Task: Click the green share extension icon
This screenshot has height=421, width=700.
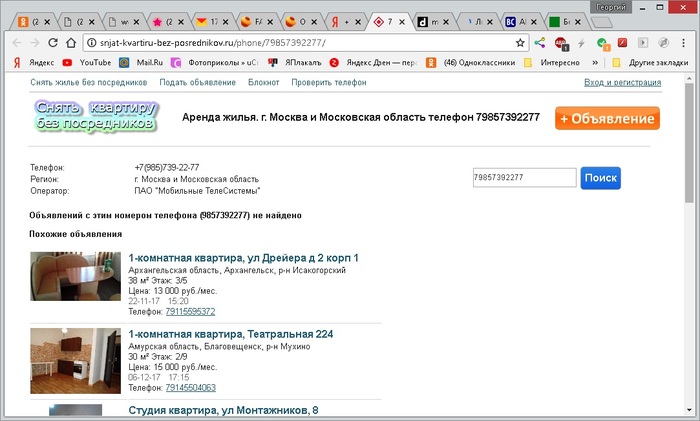Action: tap(540, 43)
